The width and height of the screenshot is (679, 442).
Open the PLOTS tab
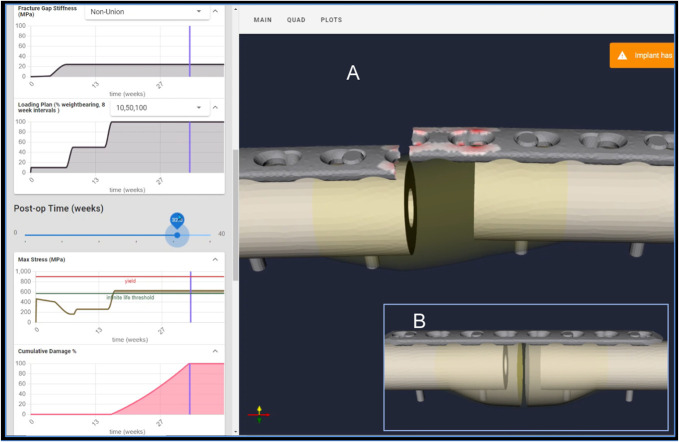point(331,20)
